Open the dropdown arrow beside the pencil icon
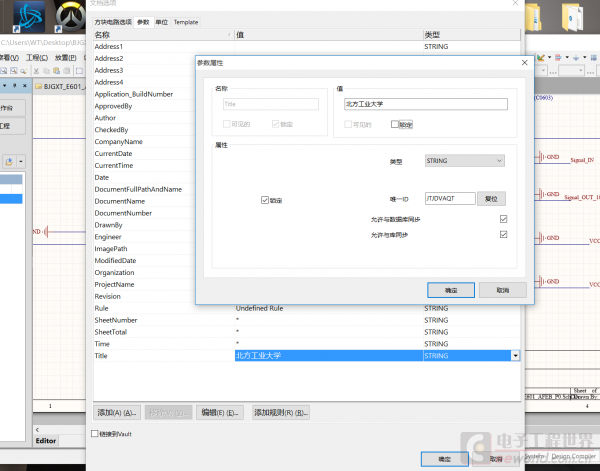This screenshot has width=600, height=471. (x=549, y=58)
